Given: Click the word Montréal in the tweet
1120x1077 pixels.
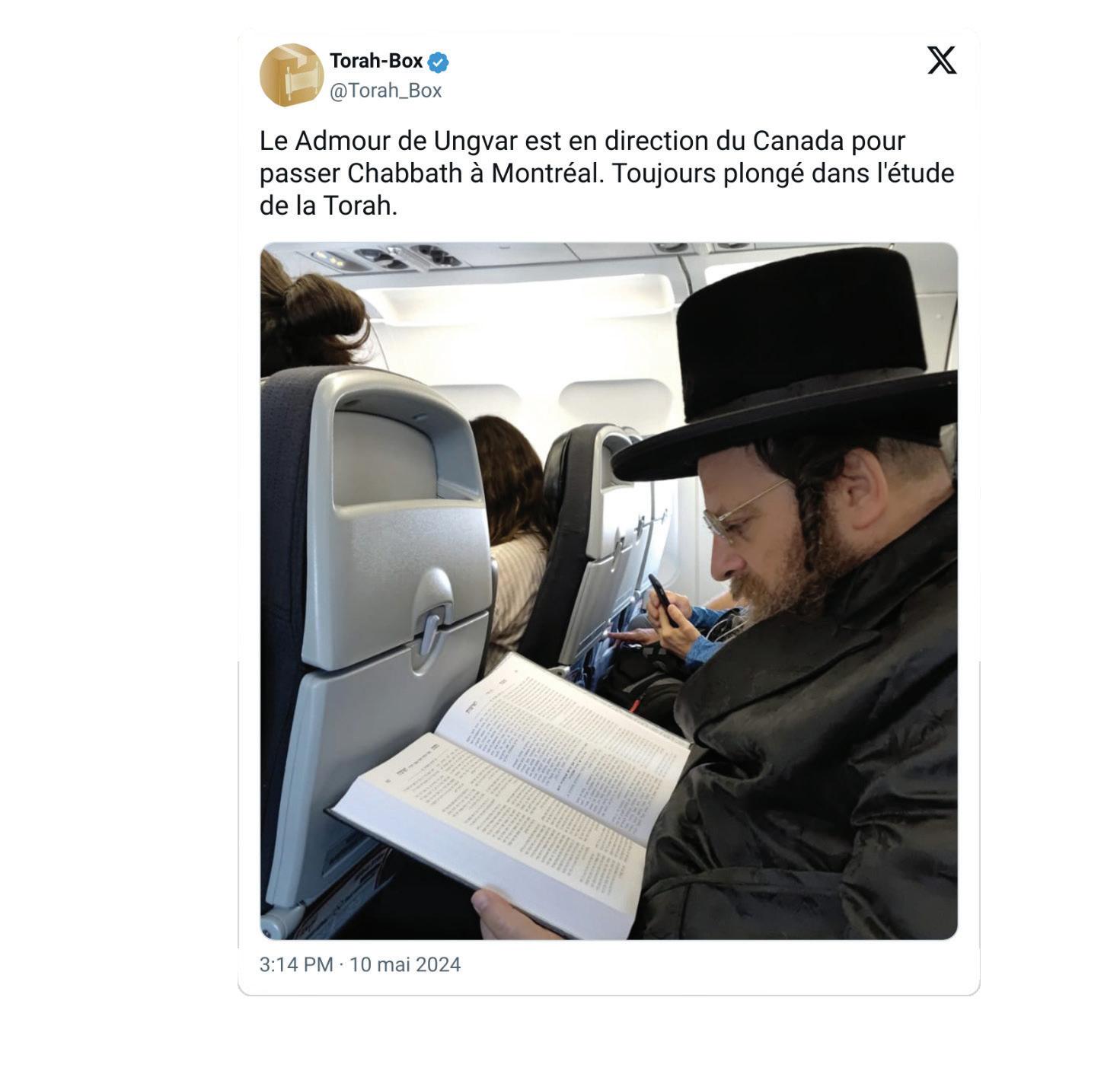Looking at the screenshot, I should [x=547, y=174].
